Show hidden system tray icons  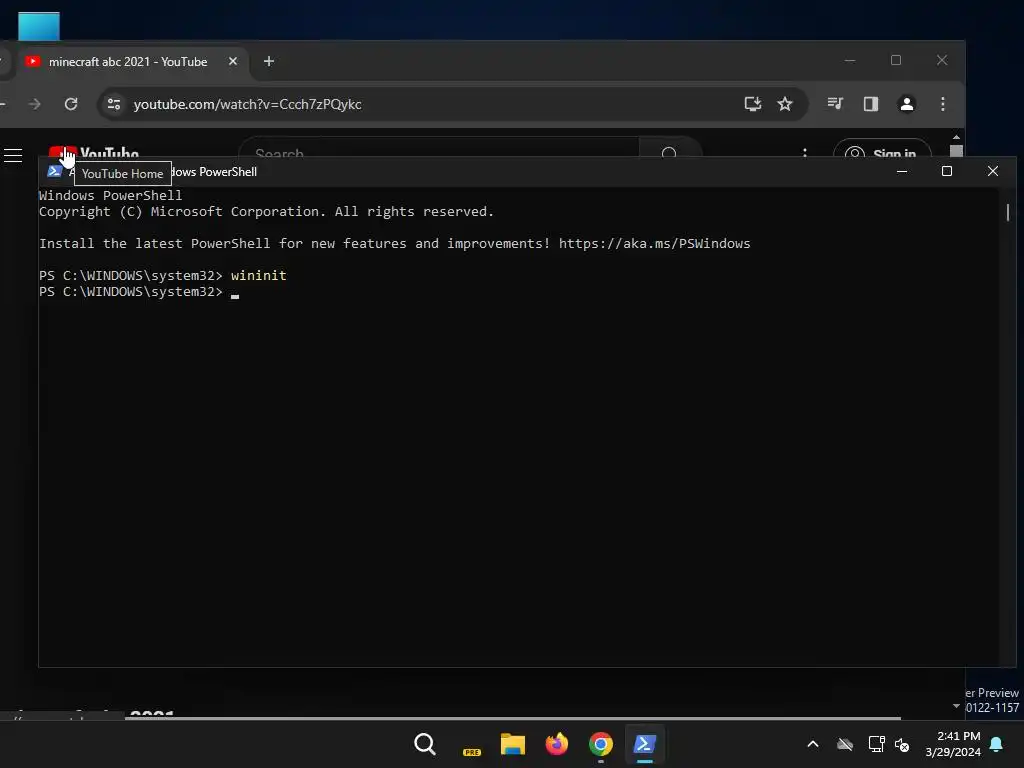(813, 744)
